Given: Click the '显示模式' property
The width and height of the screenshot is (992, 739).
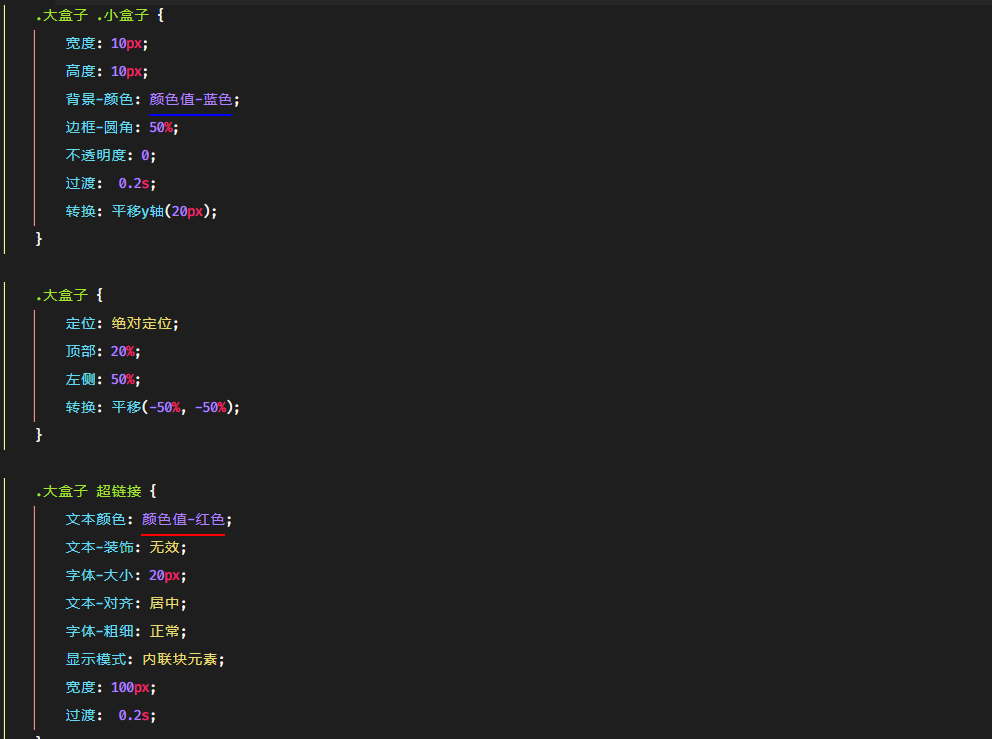Looking at the screenshot, I should (96, 659).
